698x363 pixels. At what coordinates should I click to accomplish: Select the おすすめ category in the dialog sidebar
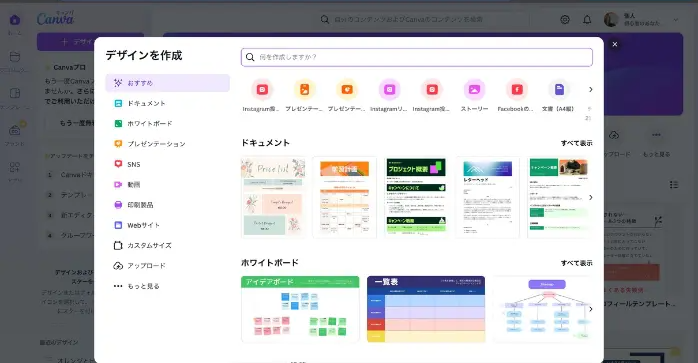(x=167, y=83)
